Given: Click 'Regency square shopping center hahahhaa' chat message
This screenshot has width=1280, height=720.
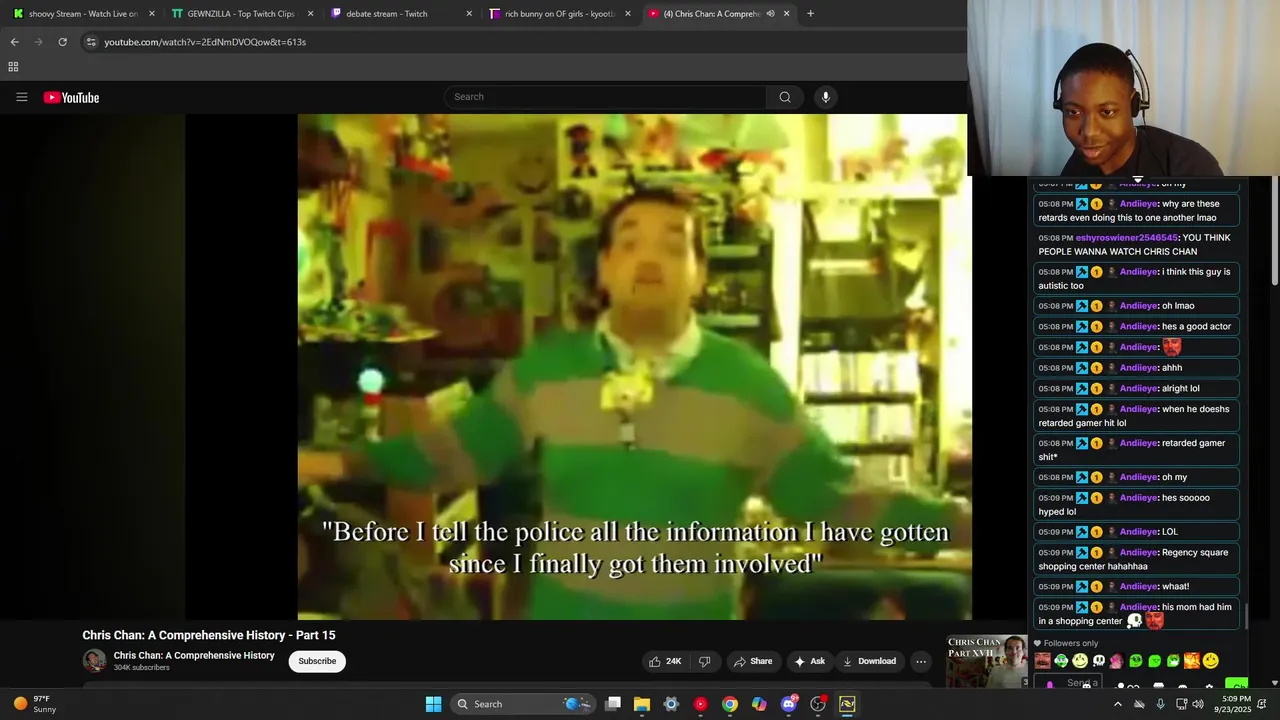Looking at the screenshot, I should pyautogui.click(x=1136, y=559).
